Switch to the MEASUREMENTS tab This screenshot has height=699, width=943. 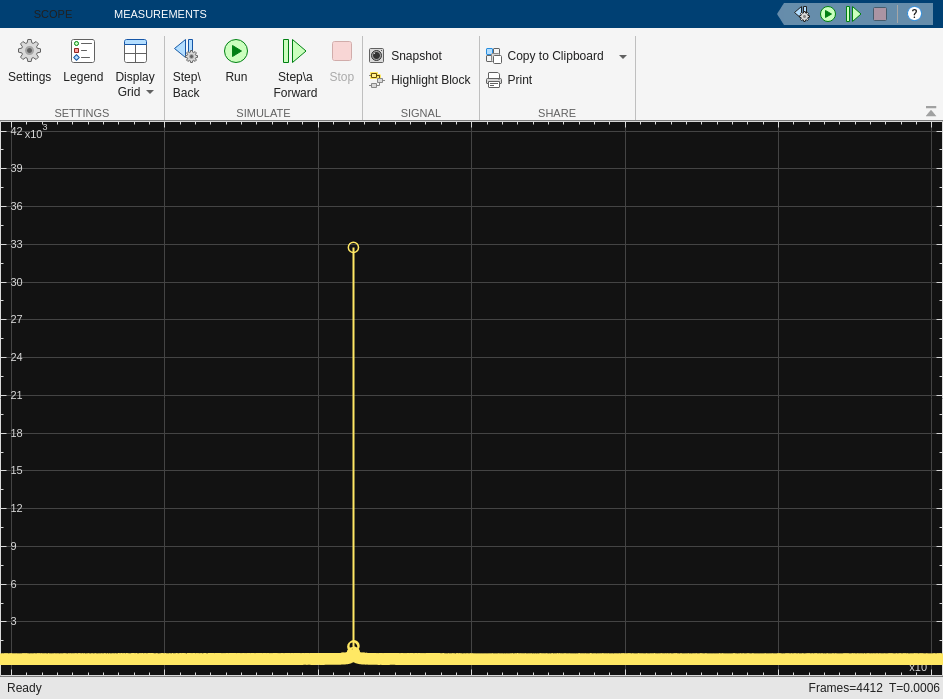(x=160, y=14)
